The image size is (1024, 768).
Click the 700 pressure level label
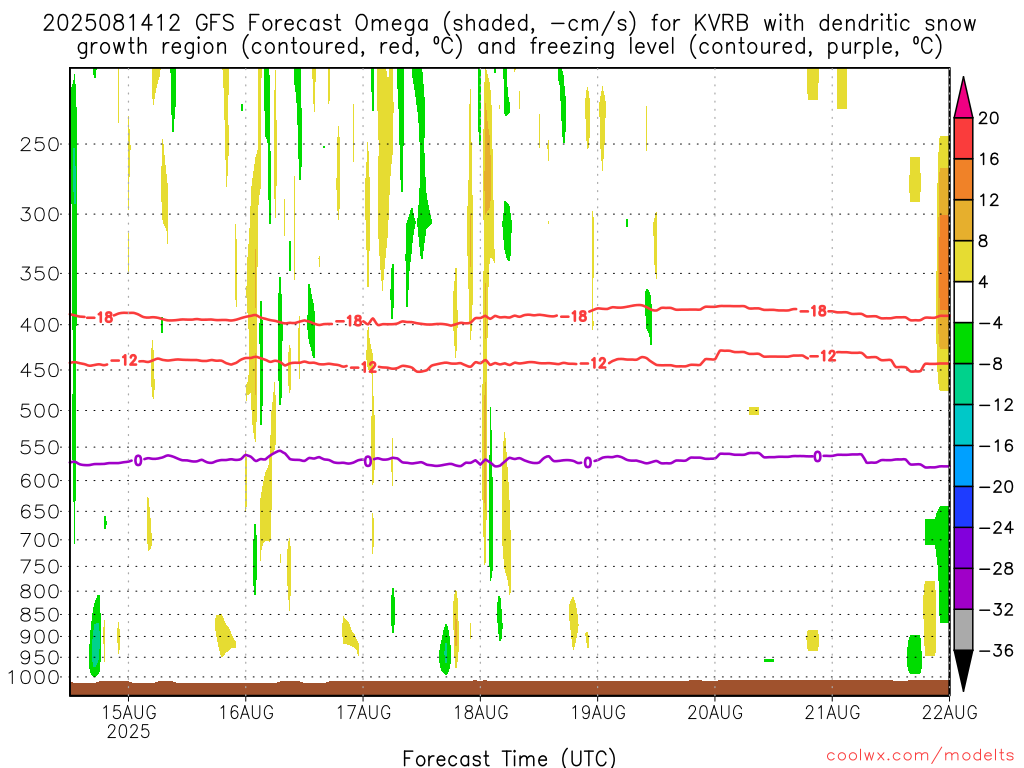pos(40,540)
